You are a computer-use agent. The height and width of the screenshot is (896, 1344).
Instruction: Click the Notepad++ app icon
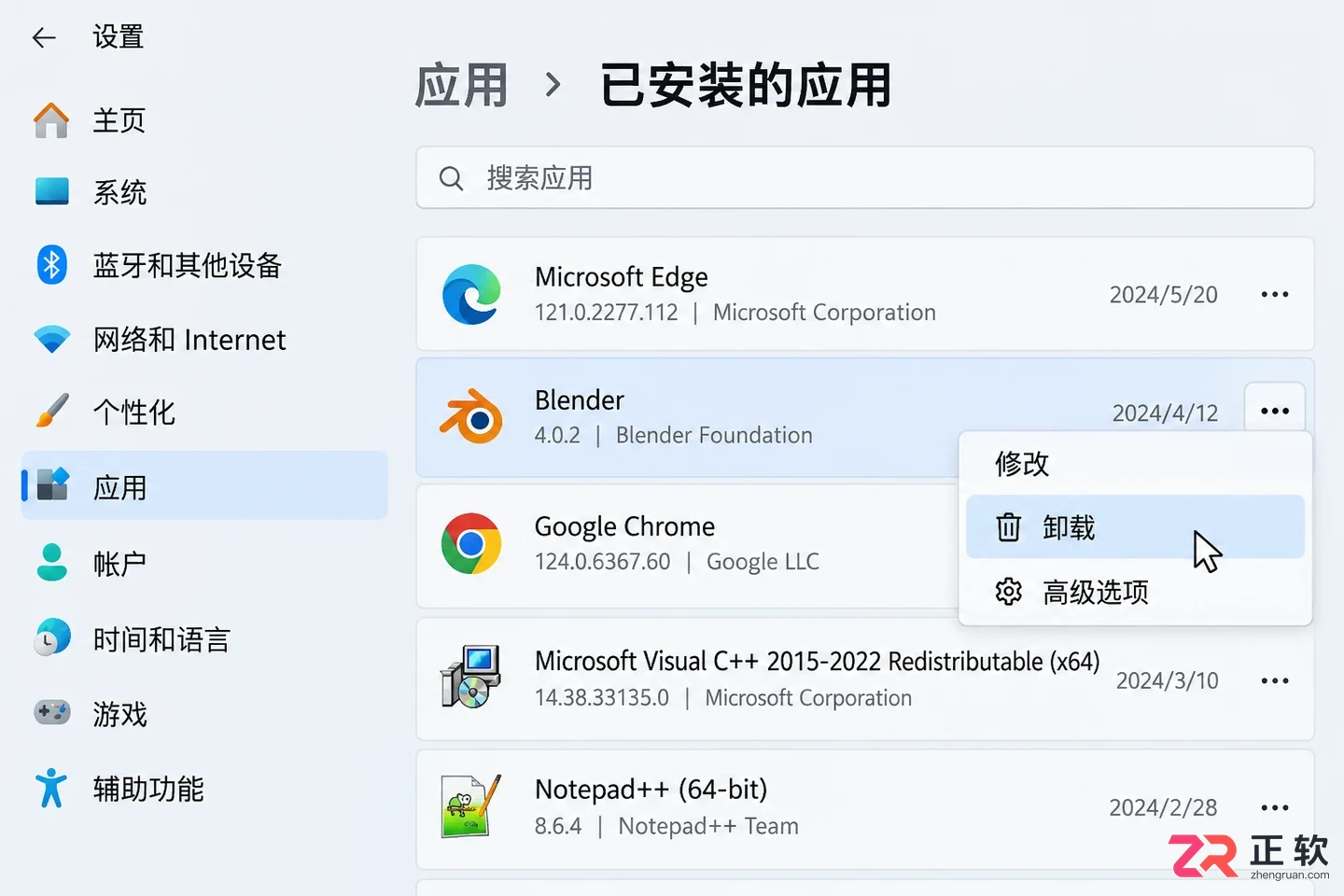[x=471, y=806]
